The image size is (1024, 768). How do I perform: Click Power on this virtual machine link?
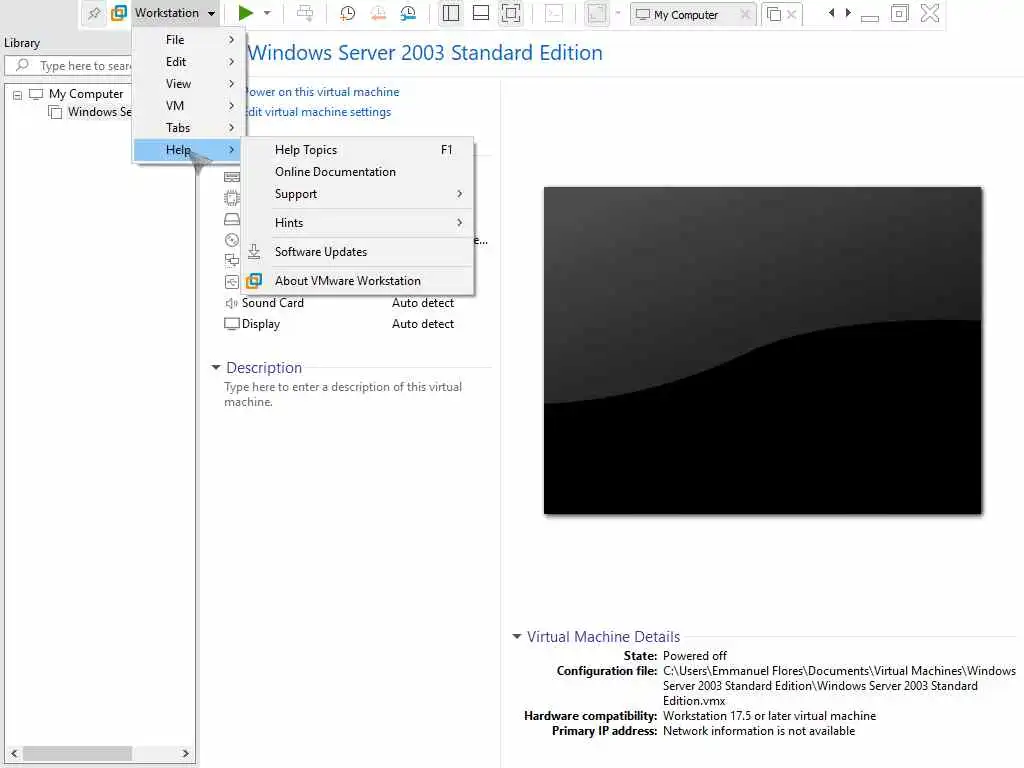tap(322, 92)
